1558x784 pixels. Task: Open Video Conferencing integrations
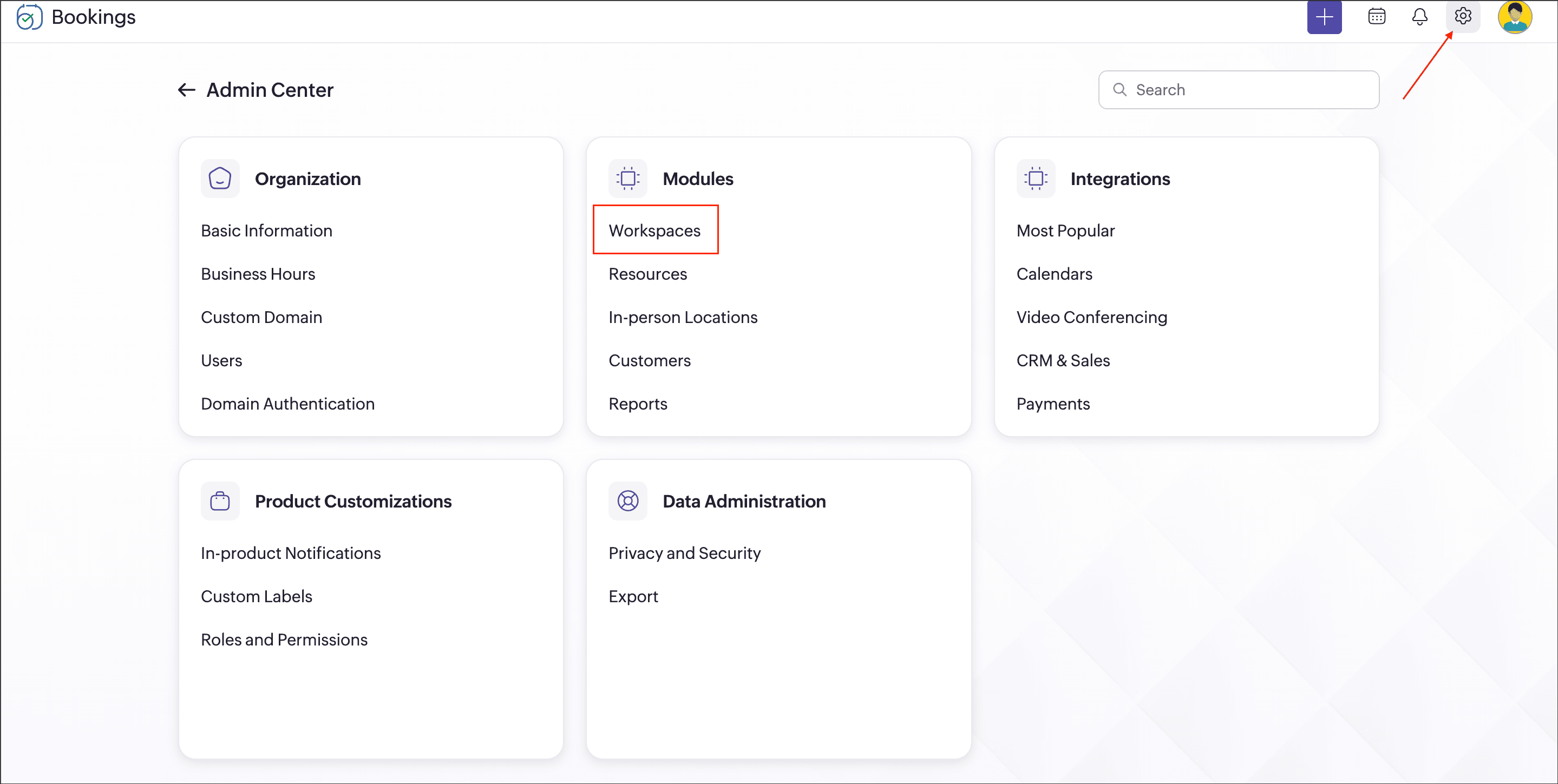click(x=1092, y=318)
